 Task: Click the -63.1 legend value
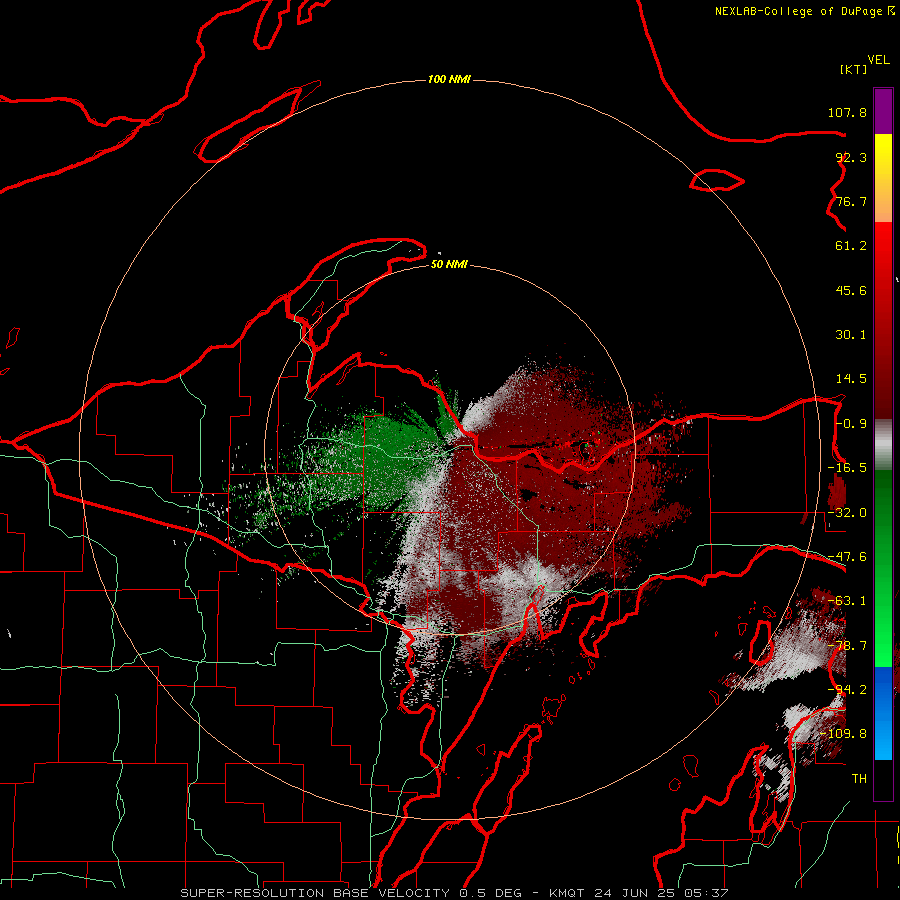pyautogui.click(x=847, y=601)
